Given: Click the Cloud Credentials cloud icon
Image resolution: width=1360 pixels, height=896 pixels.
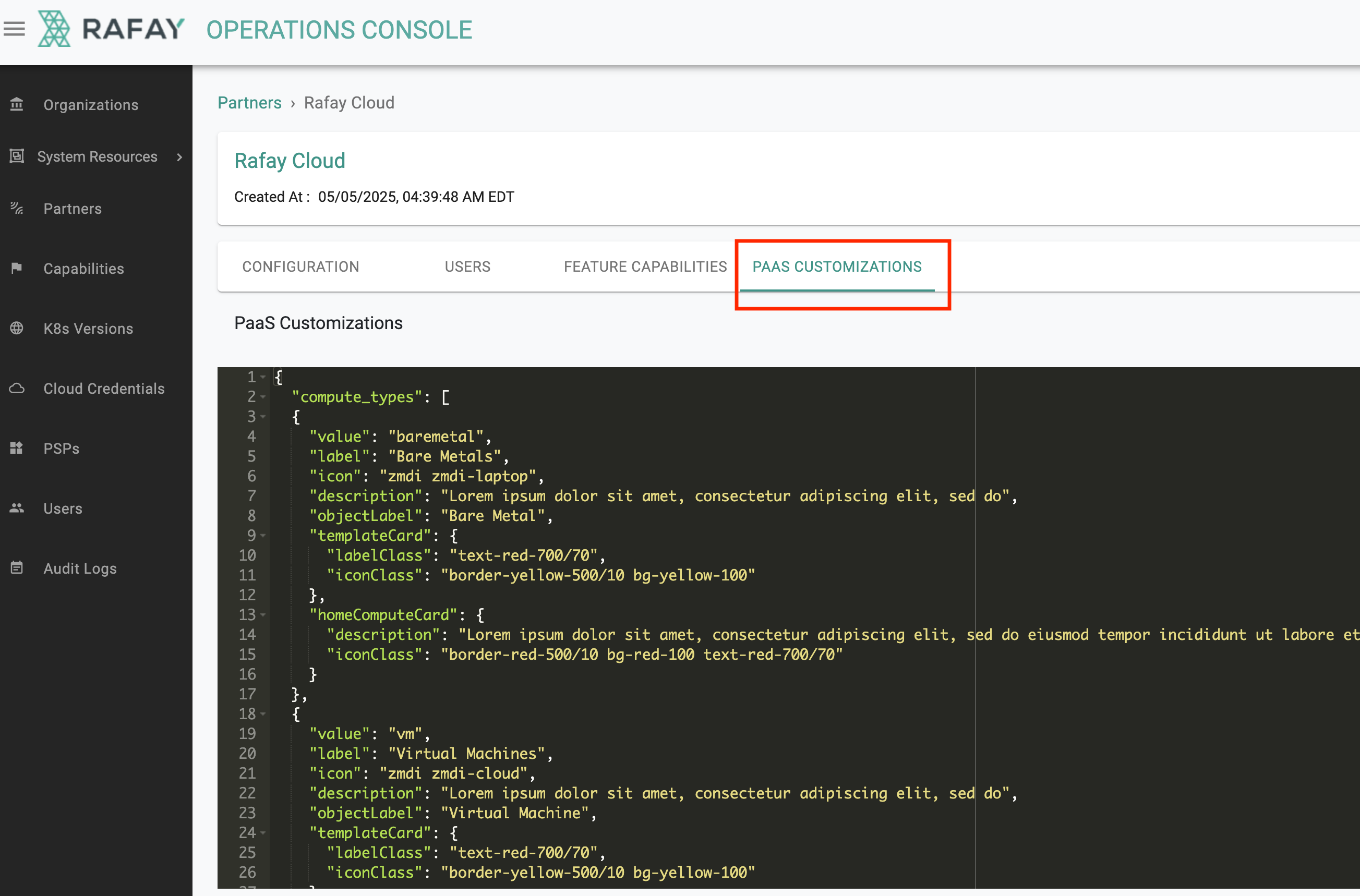Looking at the screenshot, I should [17, 388].
